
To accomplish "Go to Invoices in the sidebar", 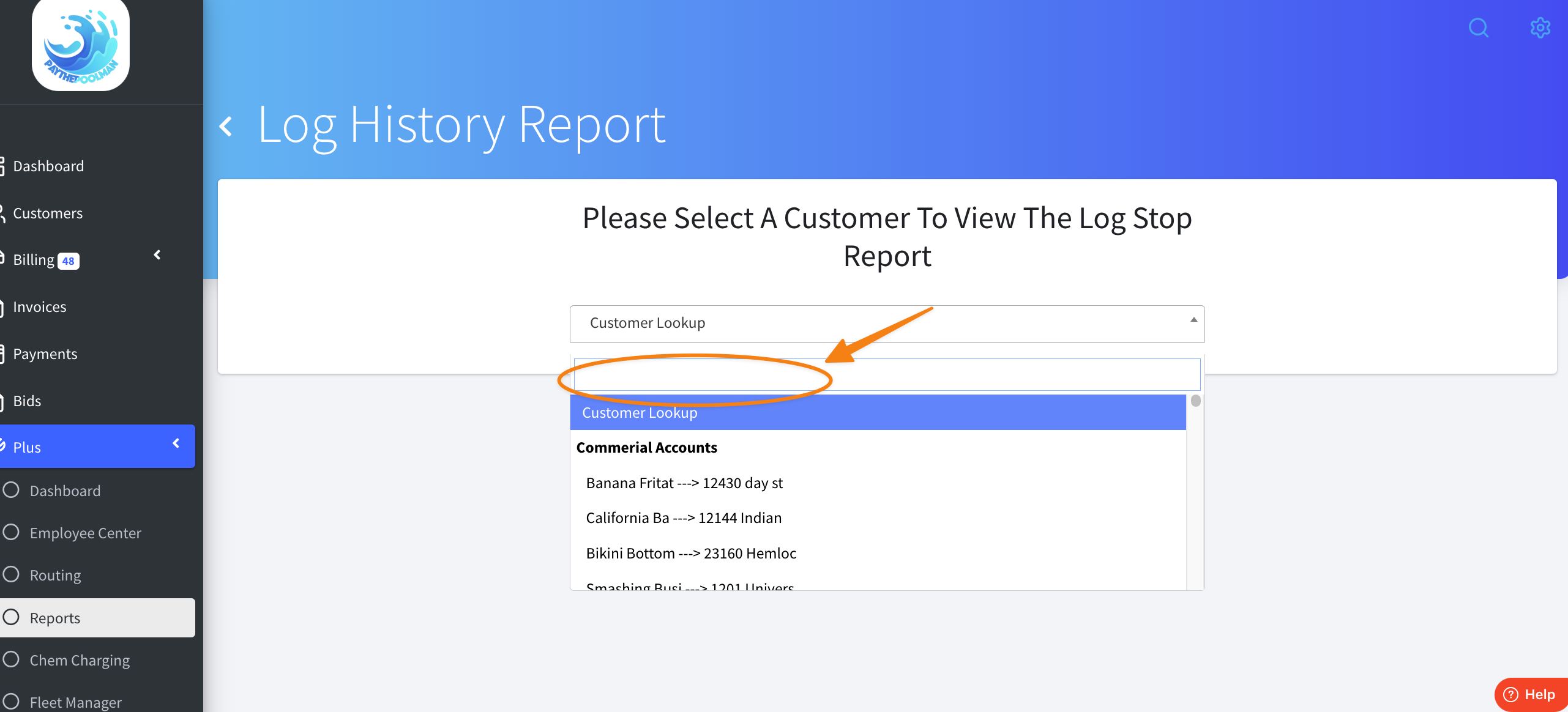I will click(40, 306).
